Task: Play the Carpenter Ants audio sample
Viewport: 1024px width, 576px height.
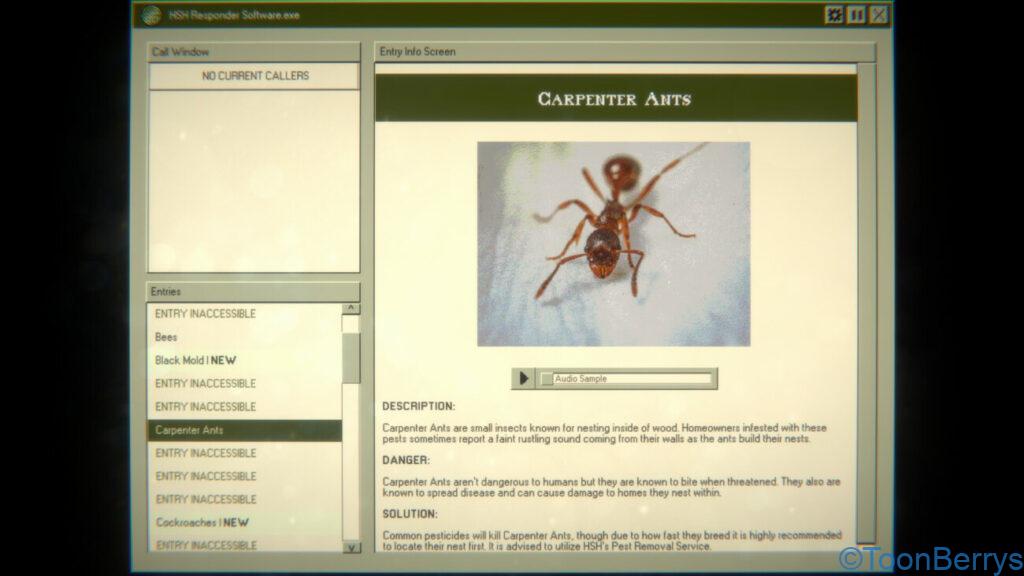Action: (524, 379)
